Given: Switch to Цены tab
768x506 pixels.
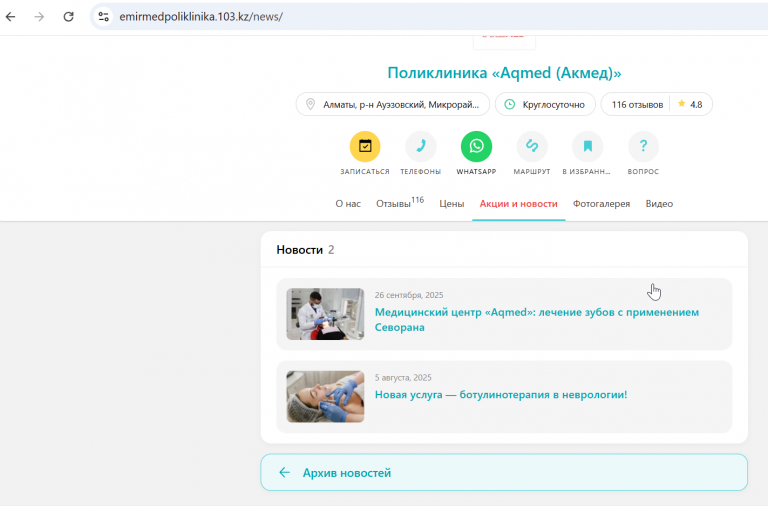Looking at the screenshot, I should click(452, 204).
